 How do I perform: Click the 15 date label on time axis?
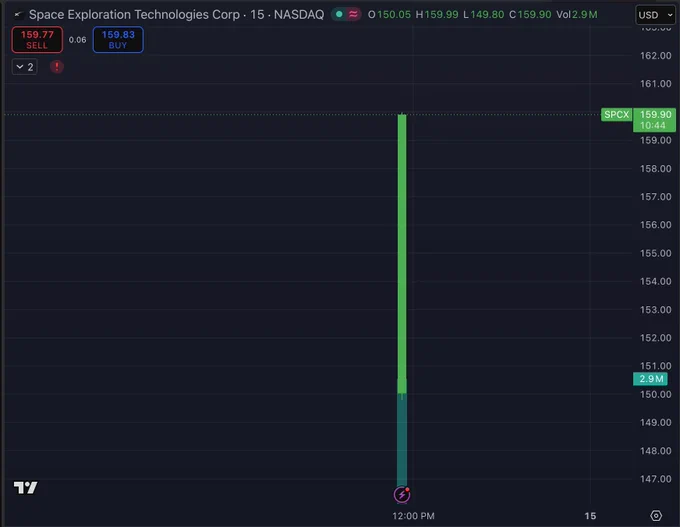point(590,516)
